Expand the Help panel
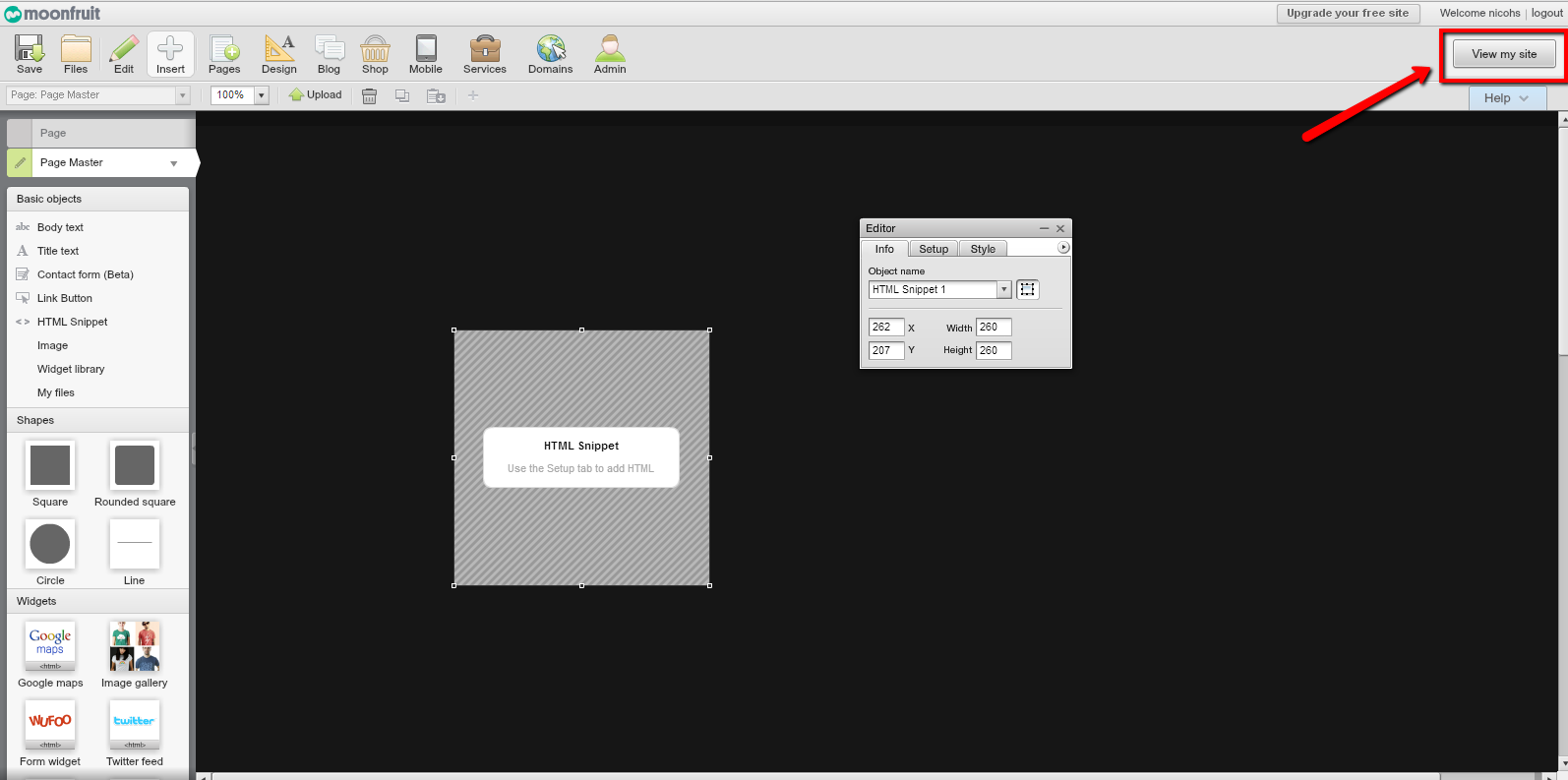This screenshot has height=780, width=1568. [x=1506, y=98]
